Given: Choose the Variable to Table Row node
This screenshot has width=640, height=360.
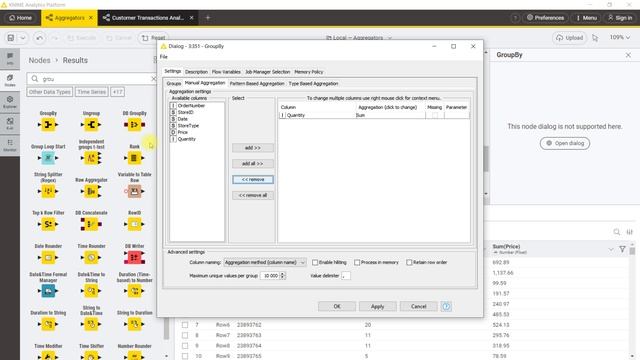Looking at the screenshot, I should [x=134, y=191].
